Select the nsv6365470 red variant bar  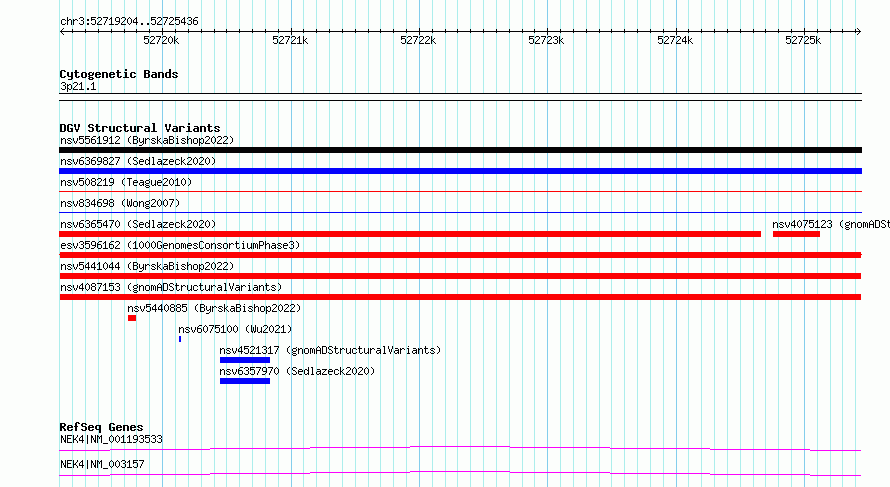tap(410, 234)
